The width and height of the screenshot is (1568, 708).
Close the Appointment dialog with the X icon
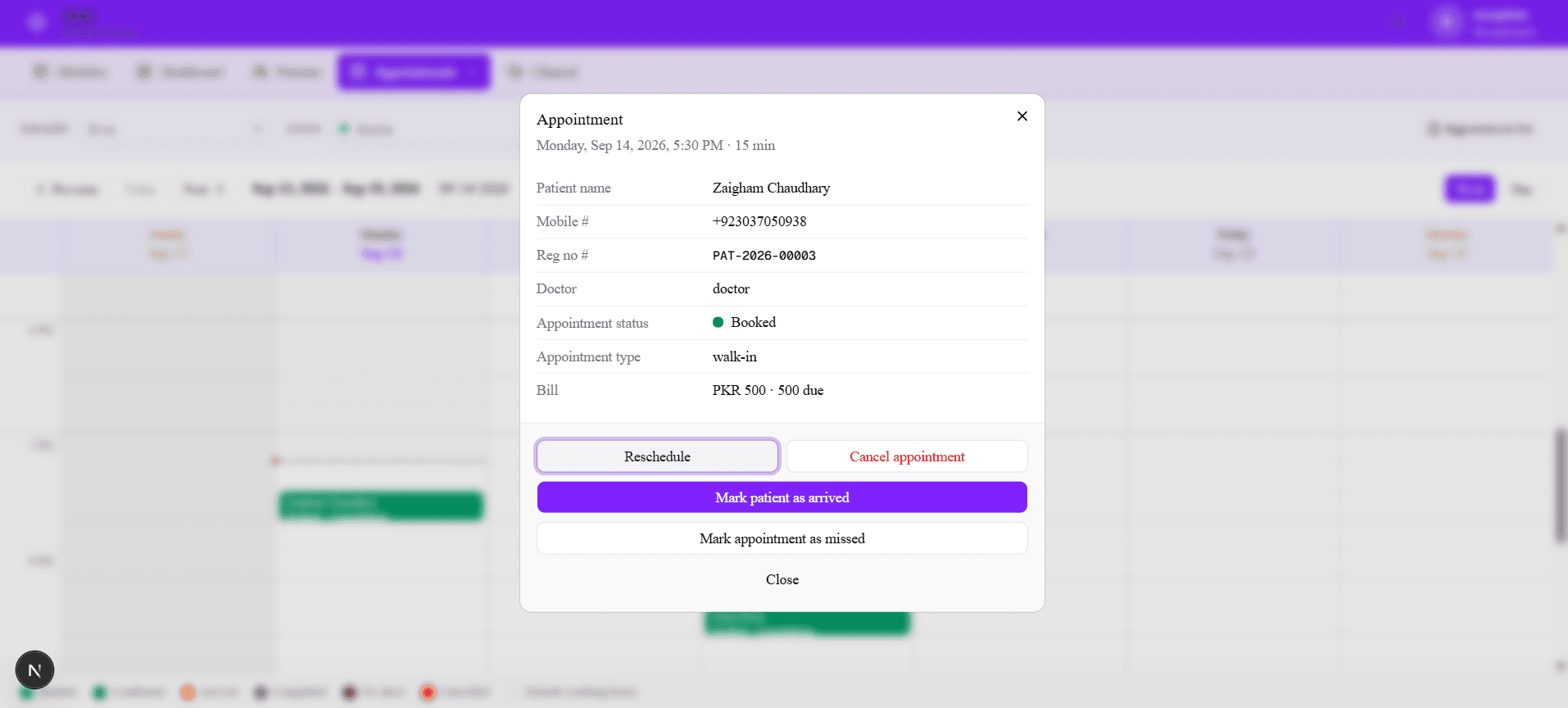point(1022,116)
